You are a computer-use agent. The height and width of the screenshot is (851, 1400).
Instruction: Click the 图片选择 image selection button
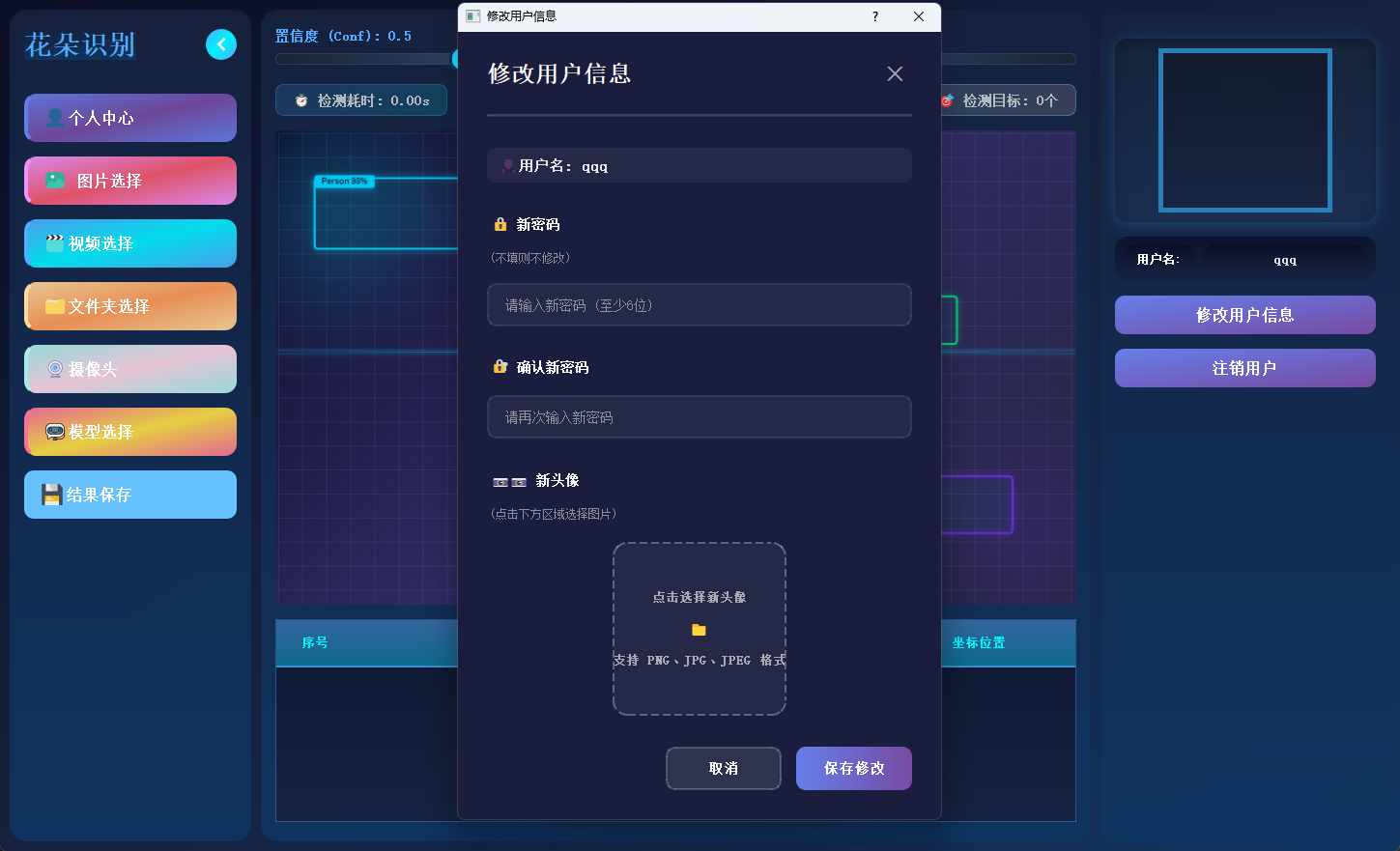130,181
